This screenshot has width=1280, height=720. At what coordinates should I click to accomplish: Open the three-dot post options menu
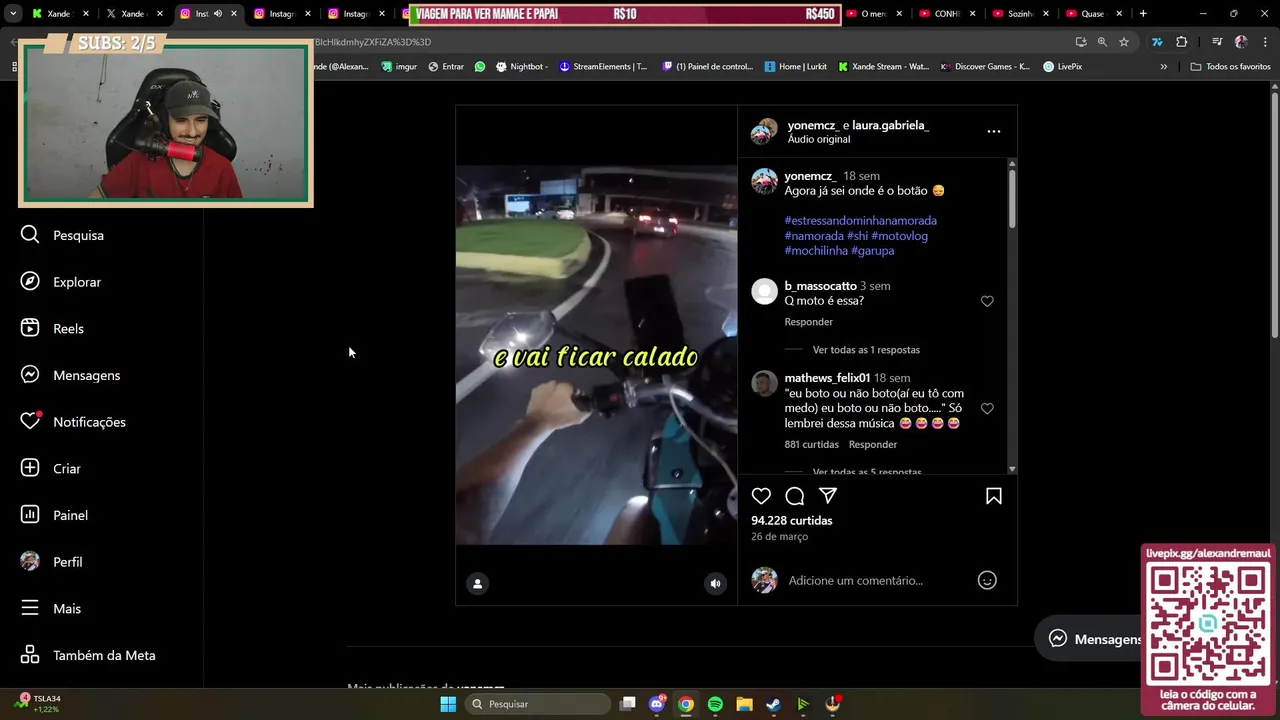click(993, 131)
